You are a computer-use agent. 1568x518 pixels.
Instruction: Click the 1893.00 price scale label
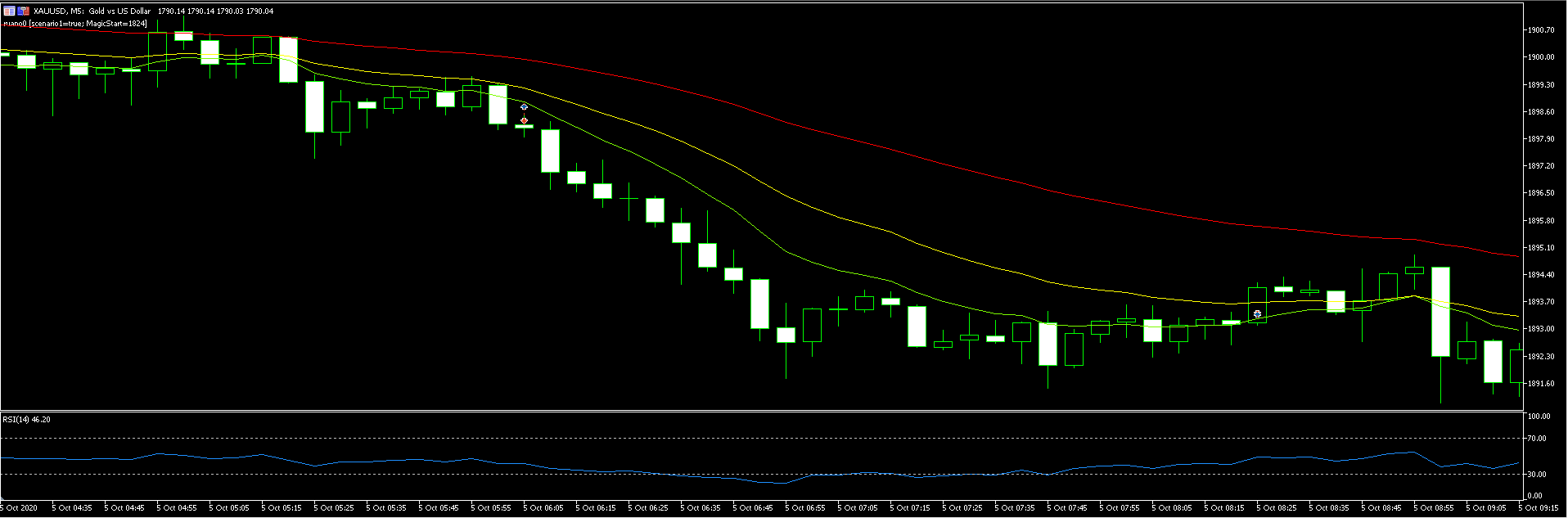point(1541,329)
